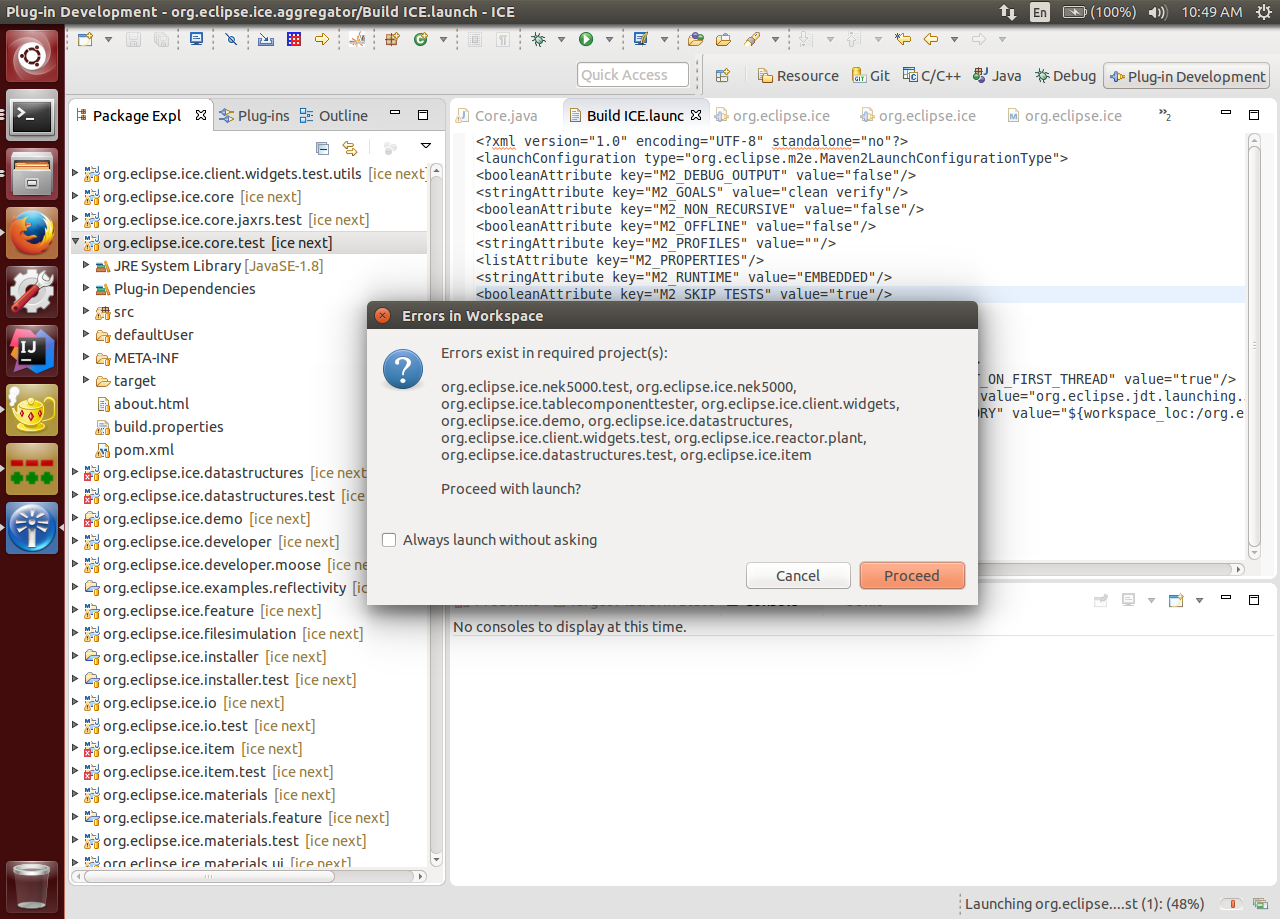Click the Open Console icon in Console view

(1177, 601)
